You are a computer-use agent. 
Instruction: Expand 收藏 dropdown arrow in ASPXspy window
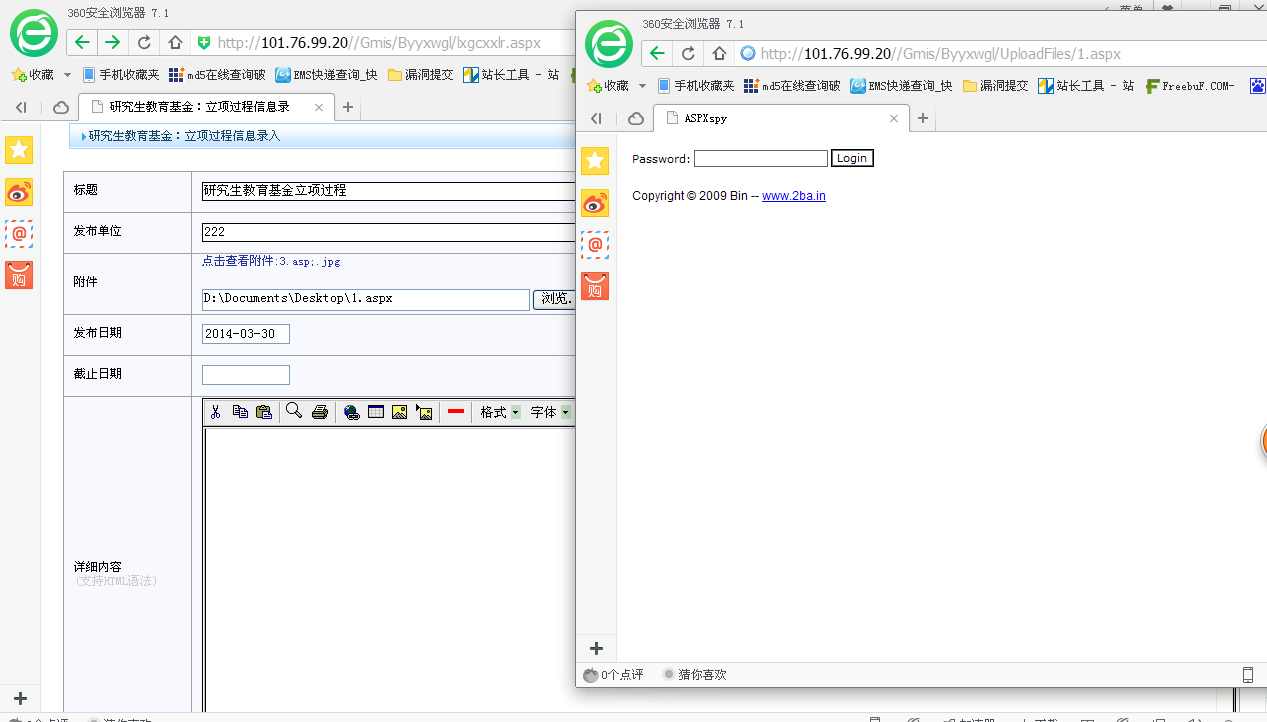pyautogui.click(x=642, y=86)
